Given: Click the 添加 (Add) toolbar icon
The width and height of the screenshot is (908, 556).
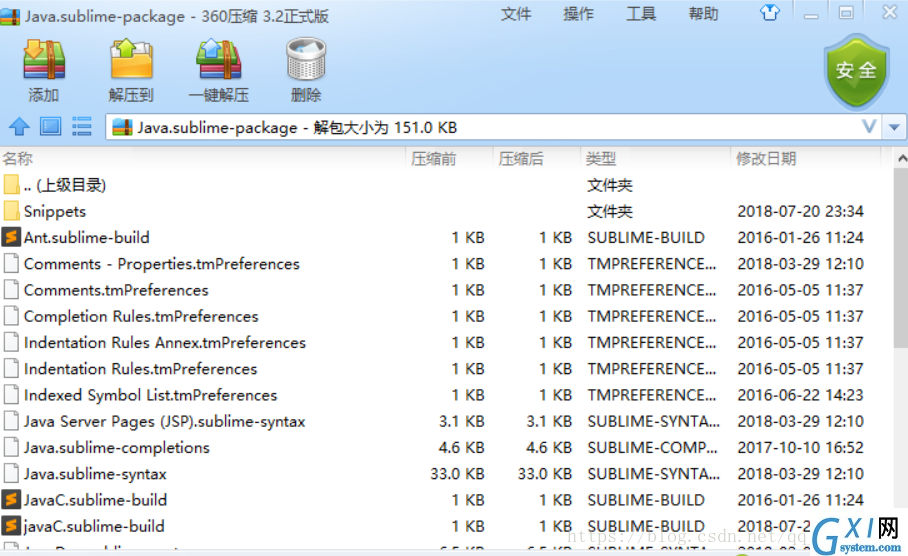Looking at the screenshot, I should click(x=44, y=60).
